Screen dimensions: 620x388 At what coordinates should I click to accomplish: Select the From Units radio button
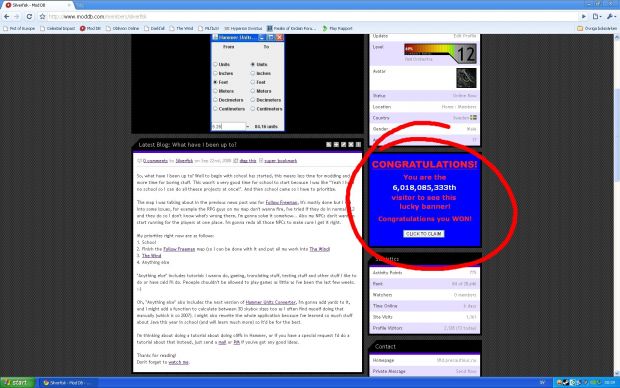215,64
